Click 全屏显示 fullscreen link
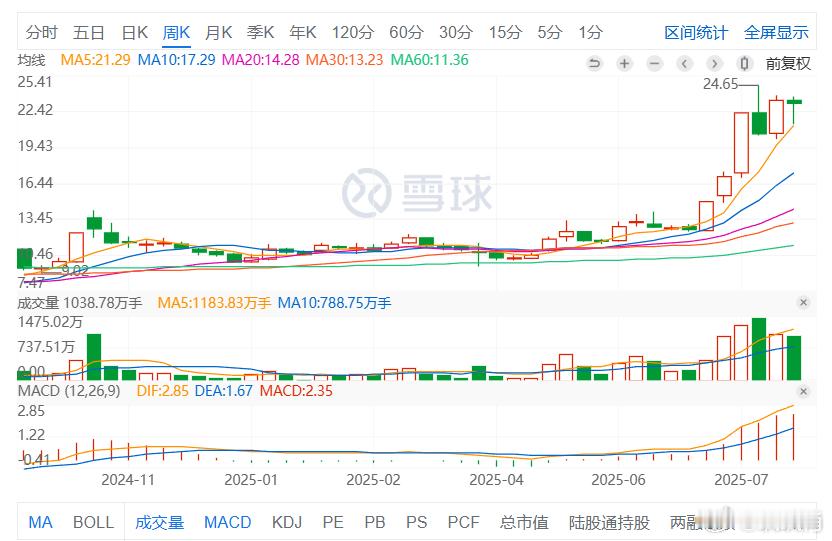The image size is (832, 541). (776, 33)
